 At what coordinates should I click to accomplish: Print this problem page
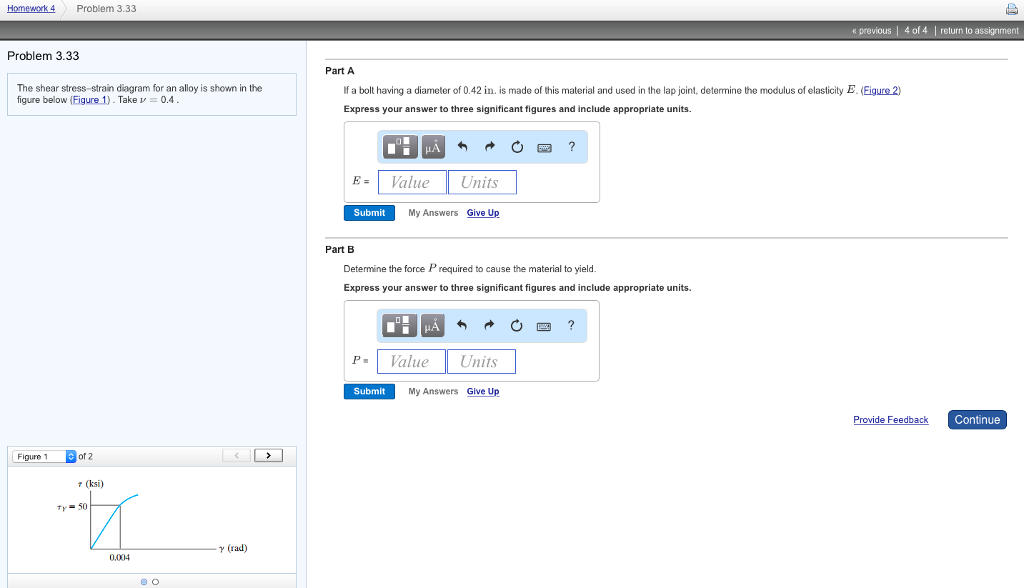pyautogui.click(x=1012, y=9)
